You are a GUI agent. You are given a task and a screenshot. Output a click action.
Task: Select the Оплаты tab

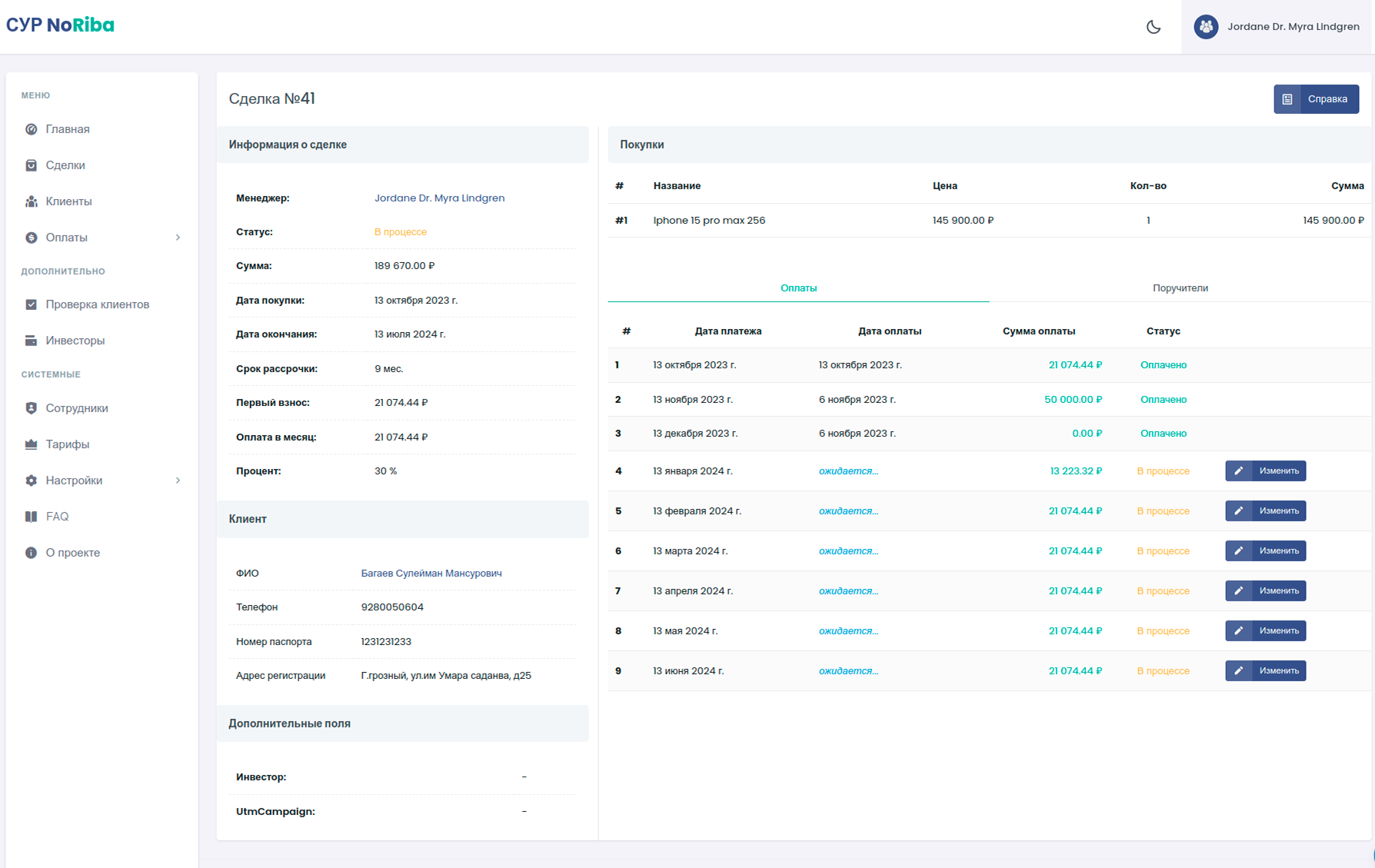pyautogui.click(x=798, y=288)
